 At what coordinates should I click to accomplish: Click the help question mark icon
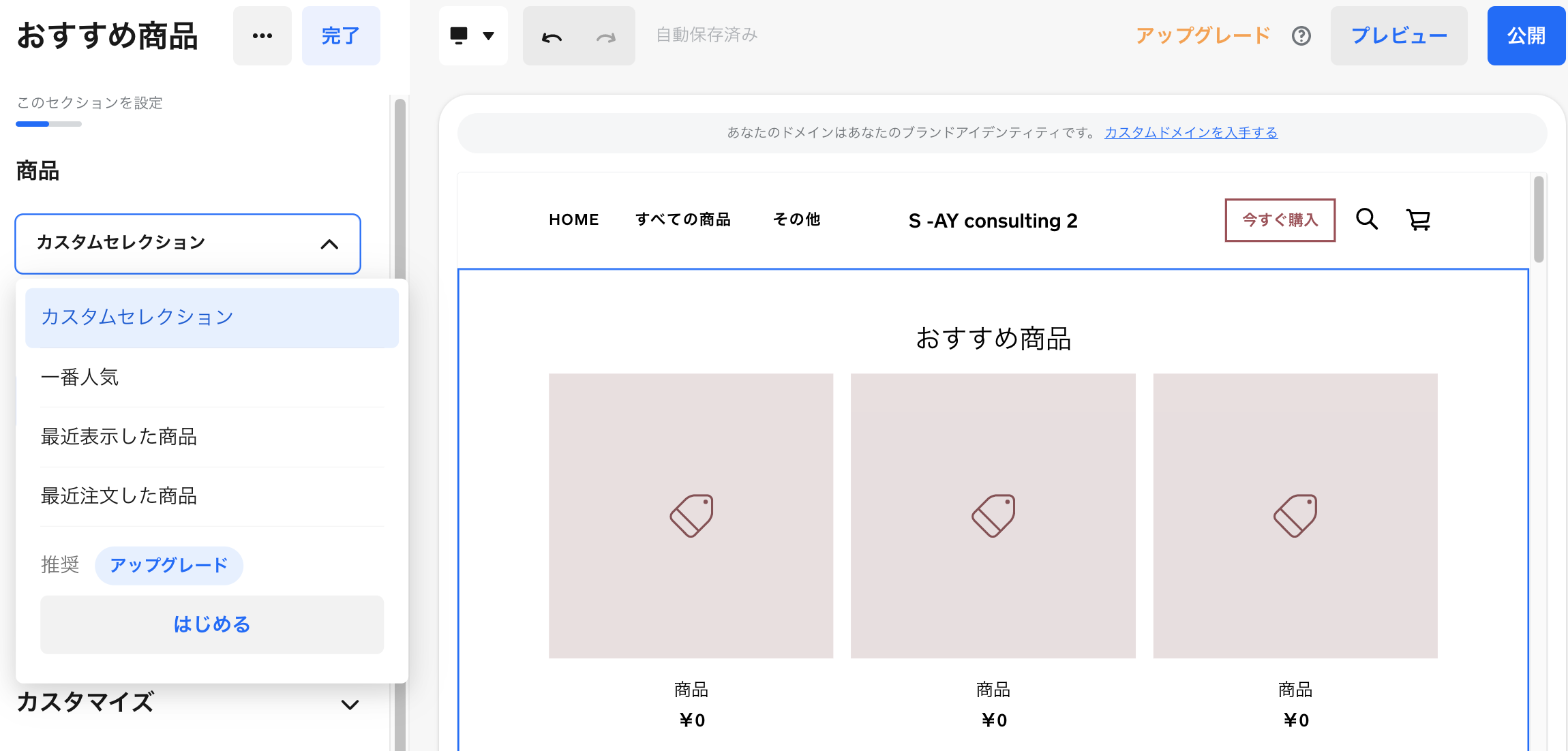(x=1301, y=35)
